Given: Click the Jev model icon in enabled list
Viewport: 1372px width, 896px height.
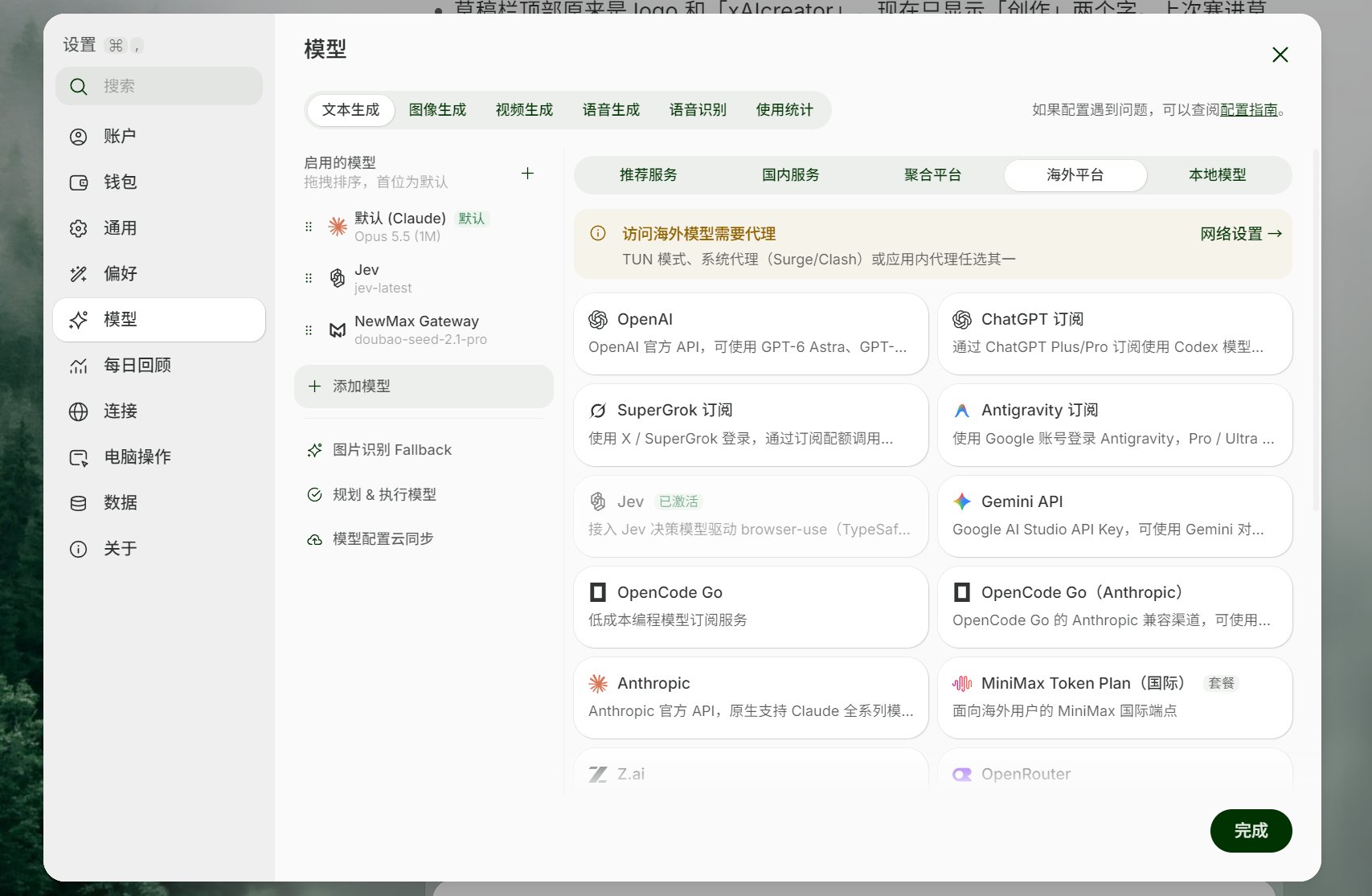Looking at the screenshot, I should pyautogui.click(x=338, y=278).
